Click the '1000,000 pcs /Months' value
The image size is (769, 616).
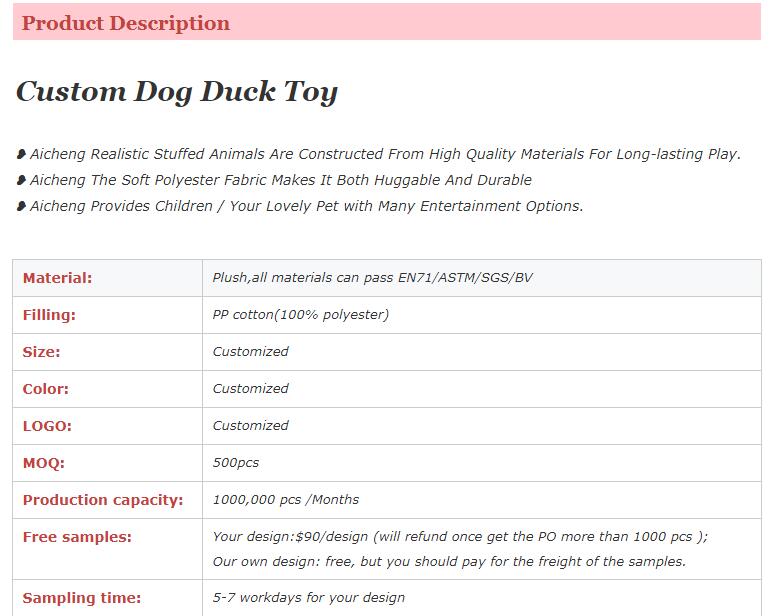(286, 500)
